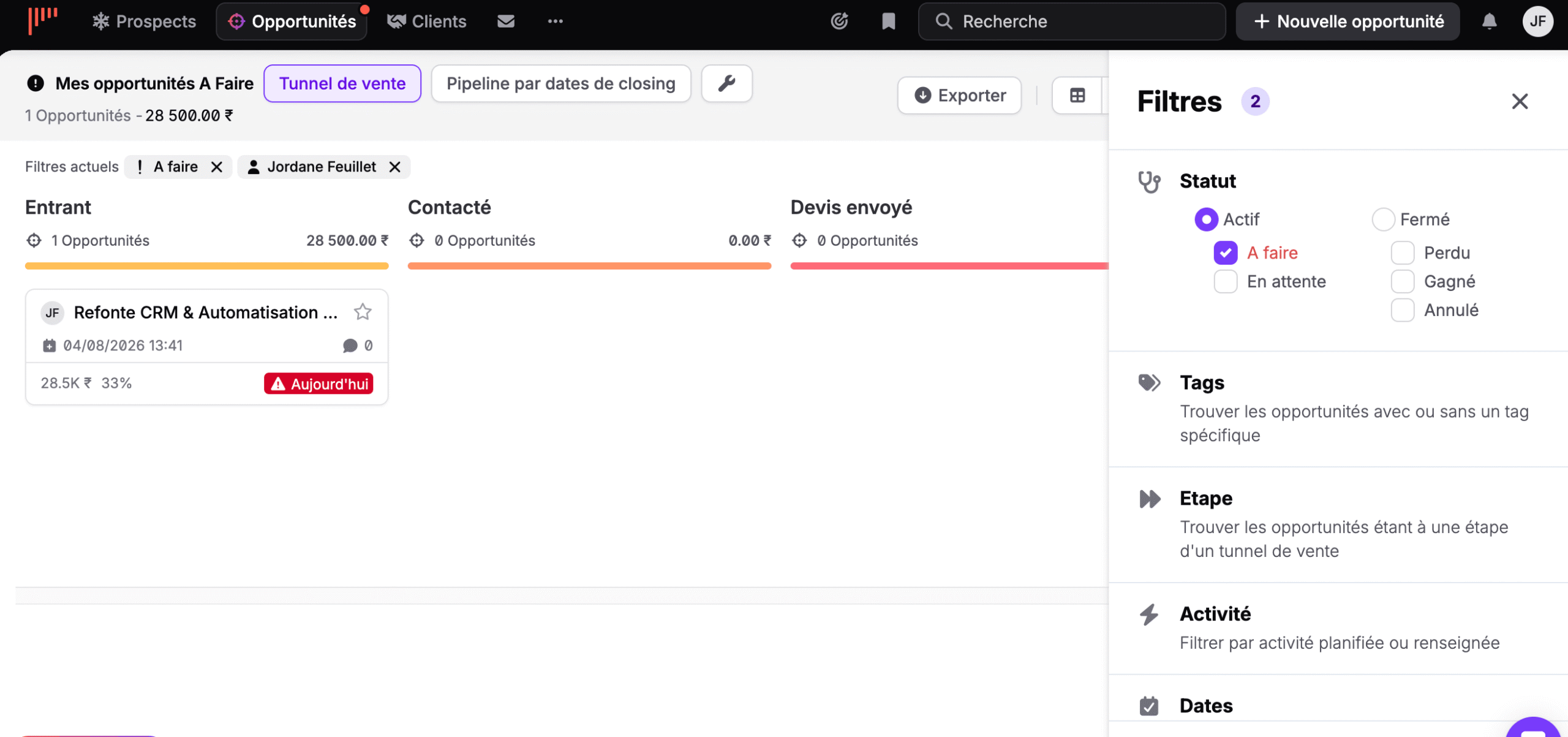Open the Refonte CRM & Automatisation card

(206, 347)
